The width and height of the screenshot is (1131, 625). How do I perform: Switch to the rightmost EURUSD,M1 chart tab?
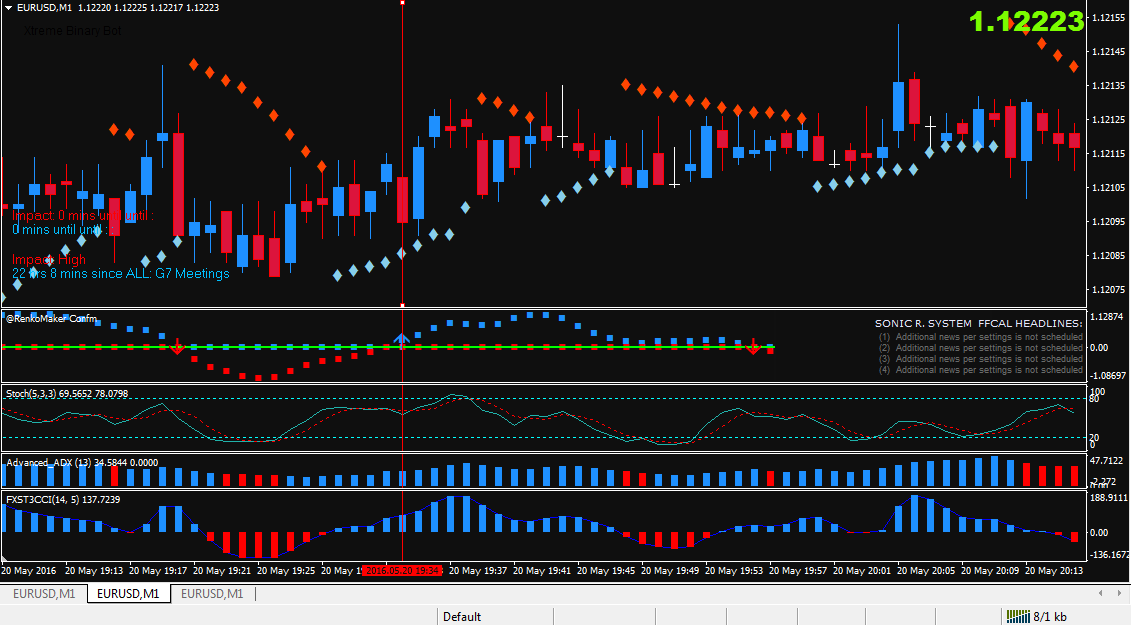tap(212, 594)
